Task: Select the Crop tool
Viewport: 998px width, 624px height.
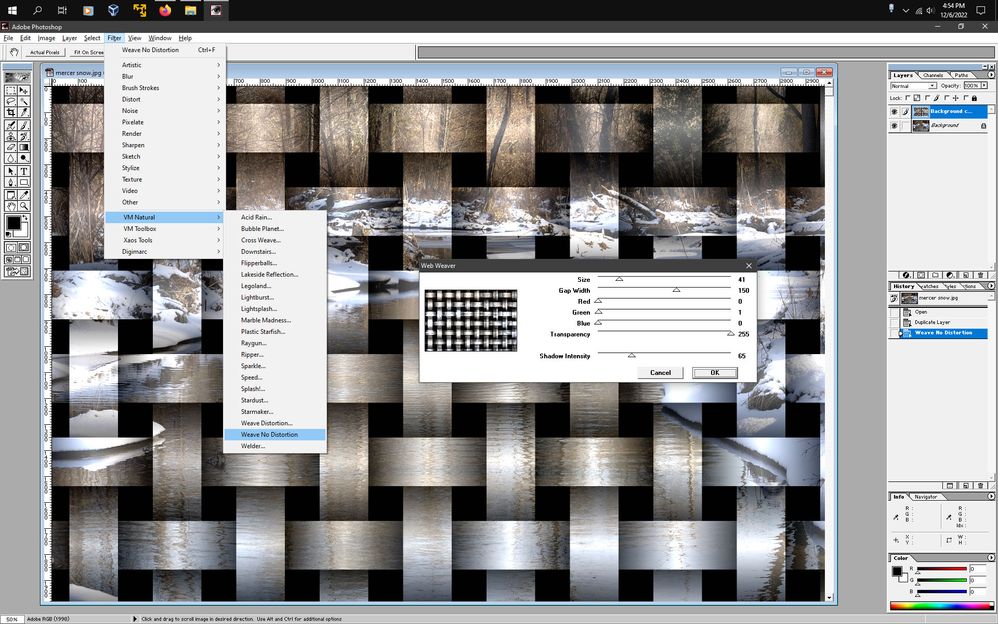Action: pos(11,113)
